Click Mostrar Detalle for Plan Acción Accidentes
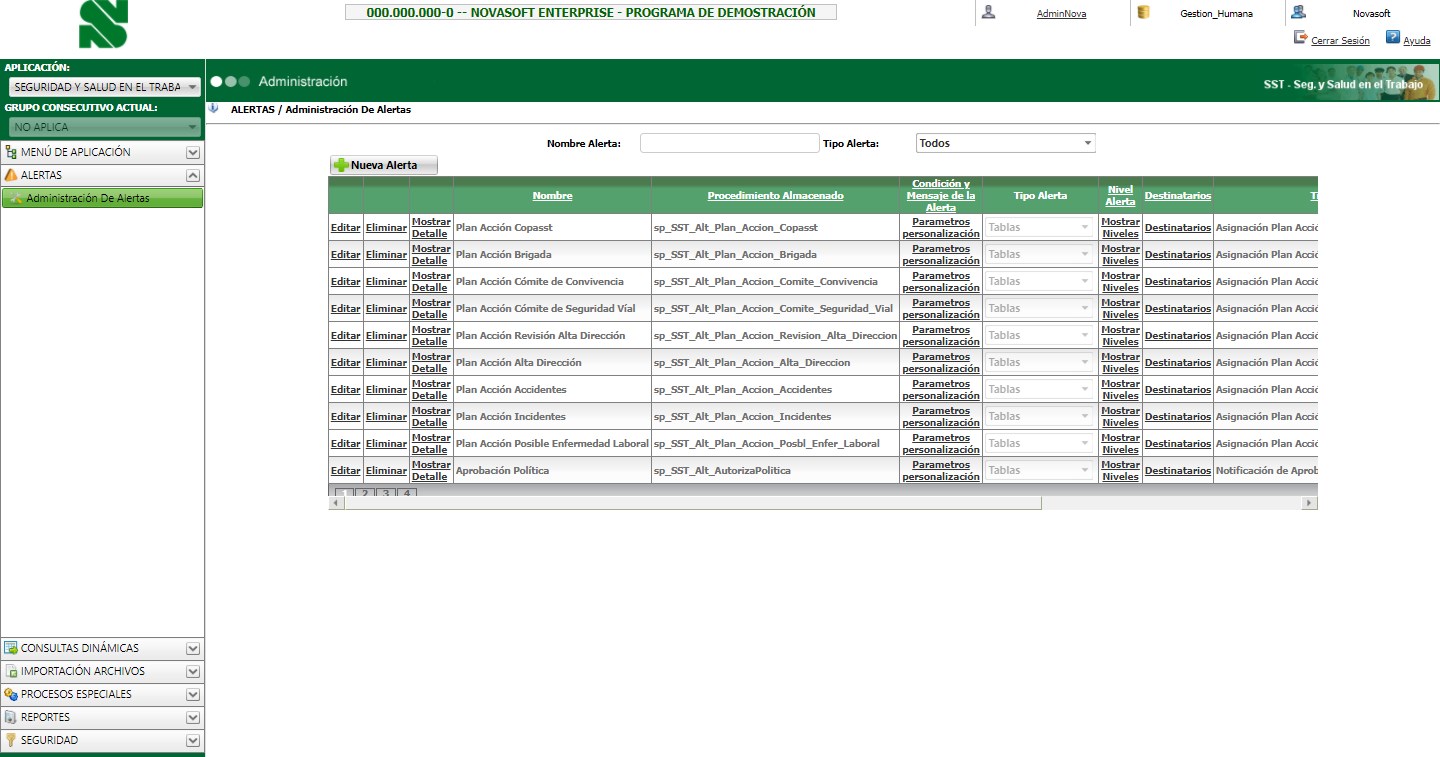The width and height of the screenshot is (1440, 757). point(431,390)
